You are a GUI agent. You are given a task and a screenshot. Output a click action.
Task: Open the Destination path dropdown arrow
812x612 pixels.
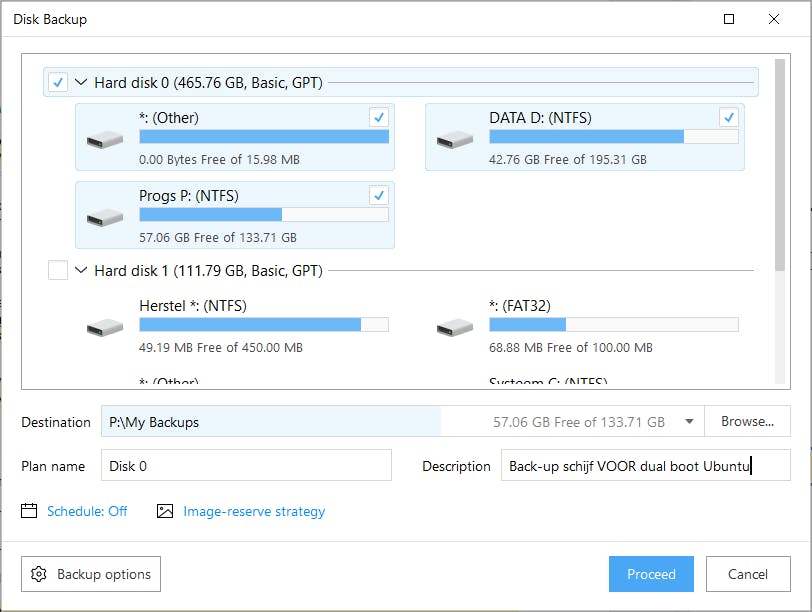click(689, 422)
